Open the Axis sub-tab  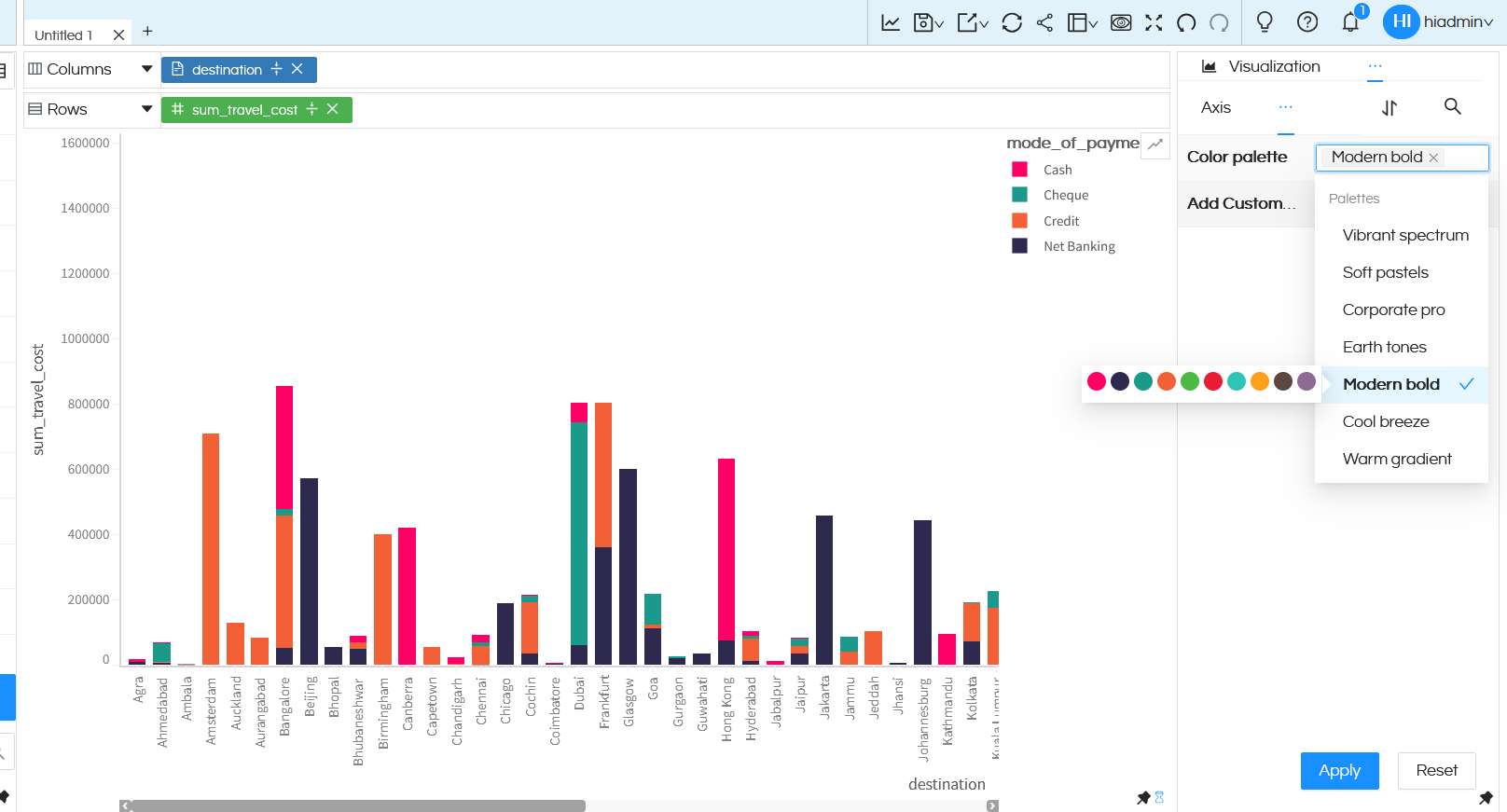(1215, 107)
